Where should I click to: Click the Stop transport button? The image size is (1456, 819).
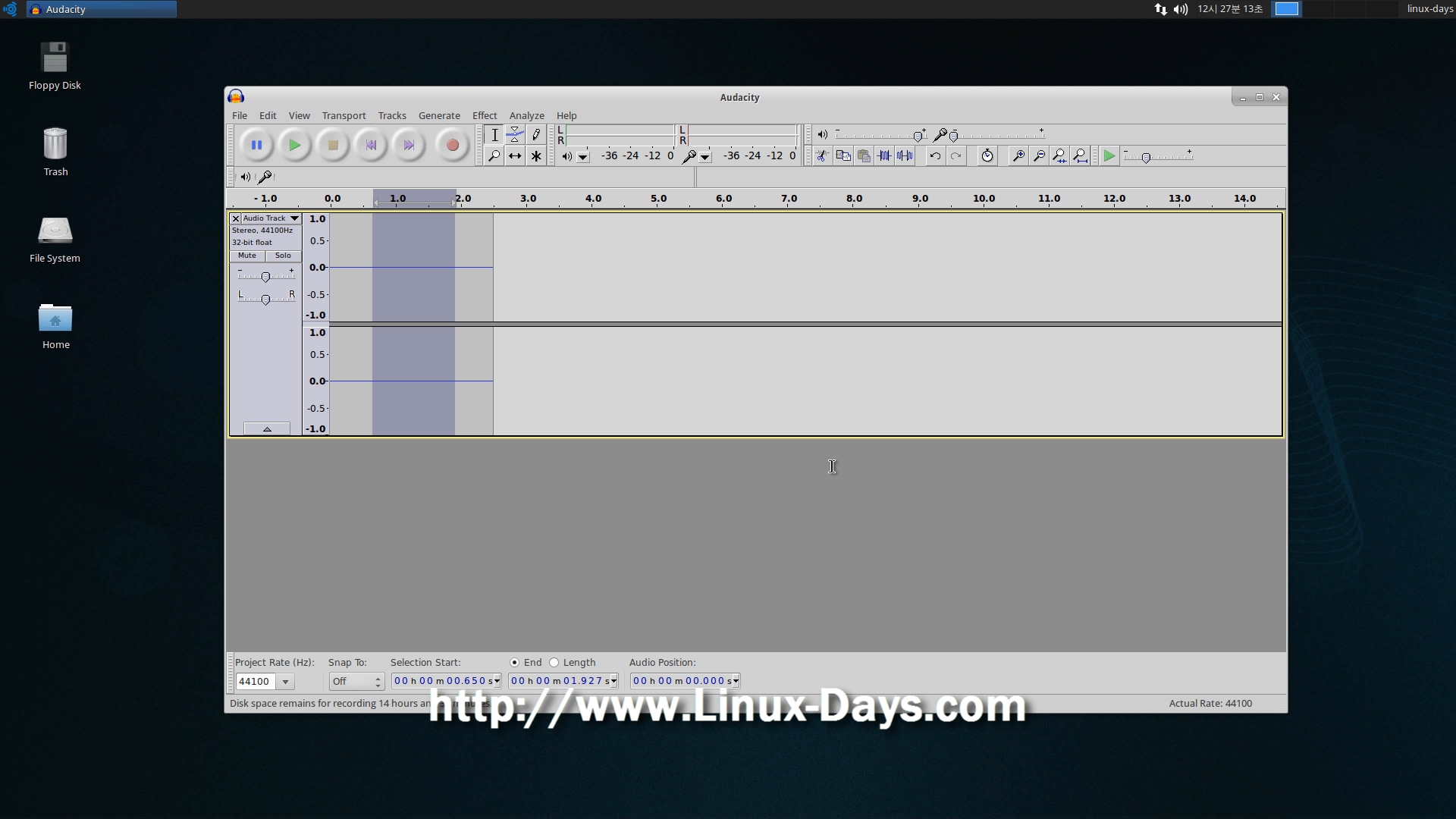(x=332, y=145)
